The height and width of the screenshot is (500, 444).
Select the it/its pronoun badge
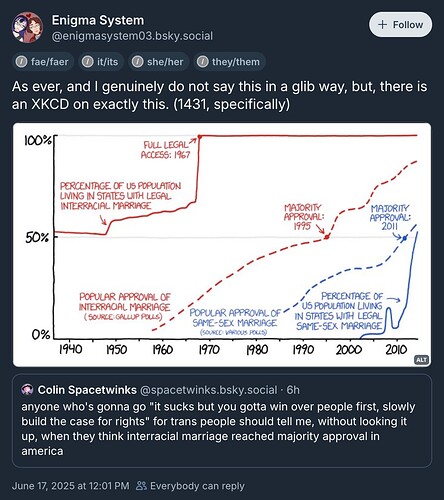[x=101, y=62]
